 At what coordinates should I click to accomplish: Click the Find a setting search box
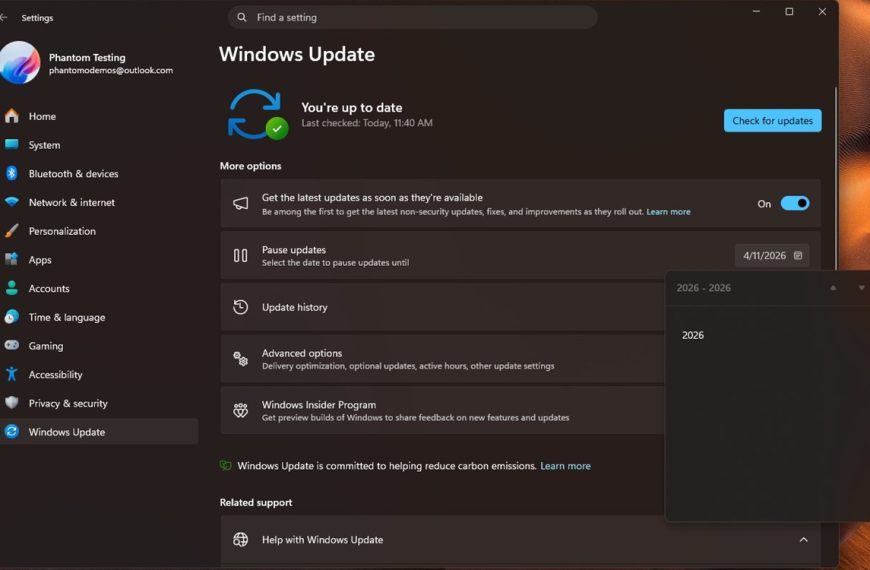(x=412, y=17)
